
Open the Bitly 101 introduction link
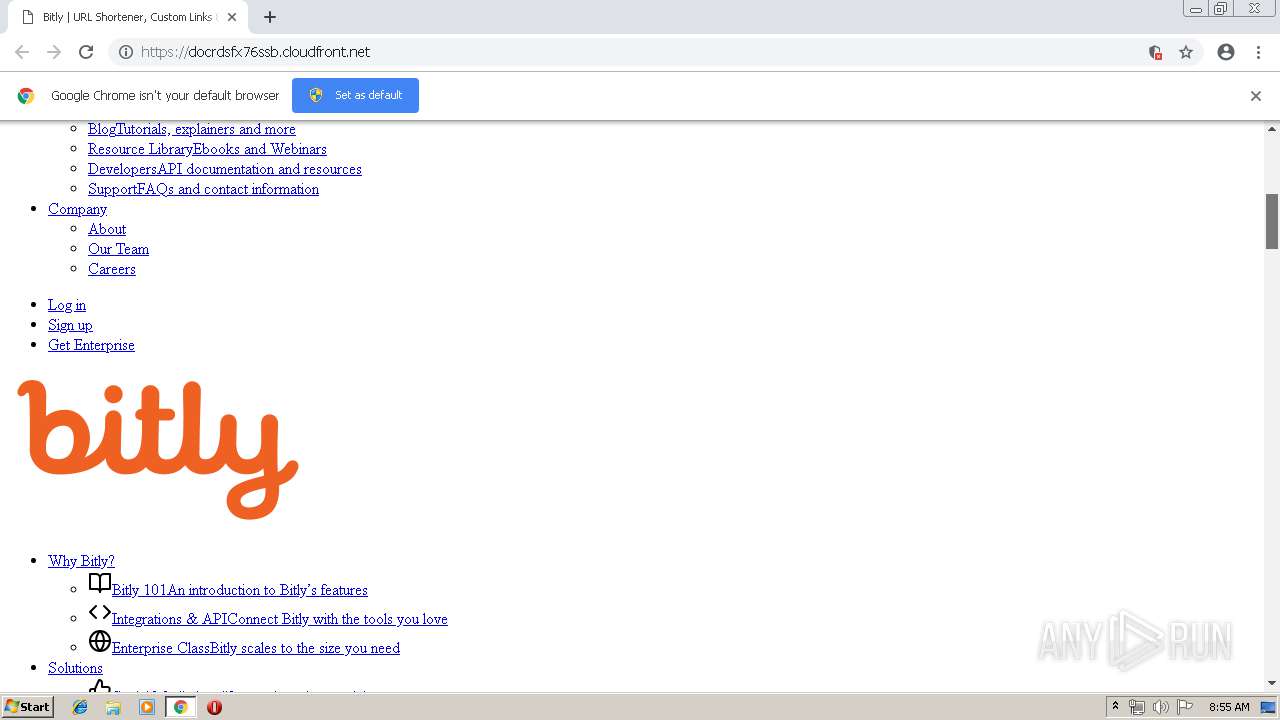[x=240, y=590]
